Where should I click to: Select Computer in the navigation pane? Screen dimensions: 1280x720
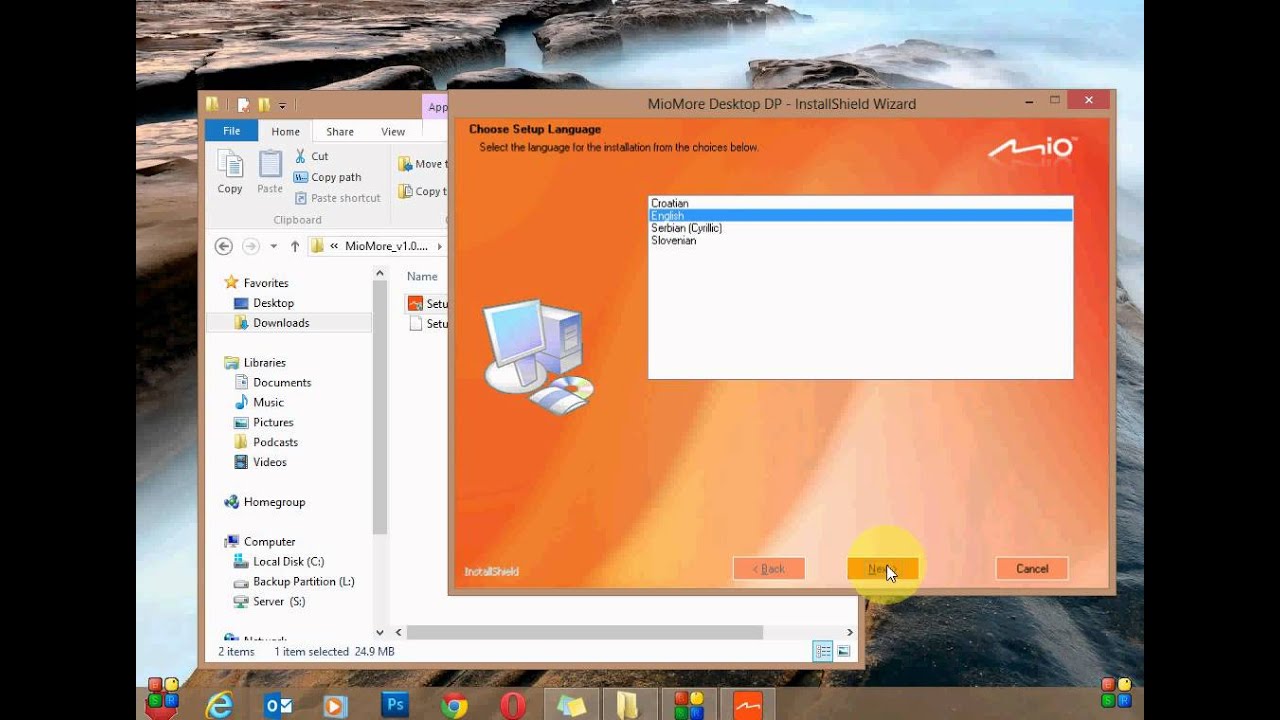269,541
